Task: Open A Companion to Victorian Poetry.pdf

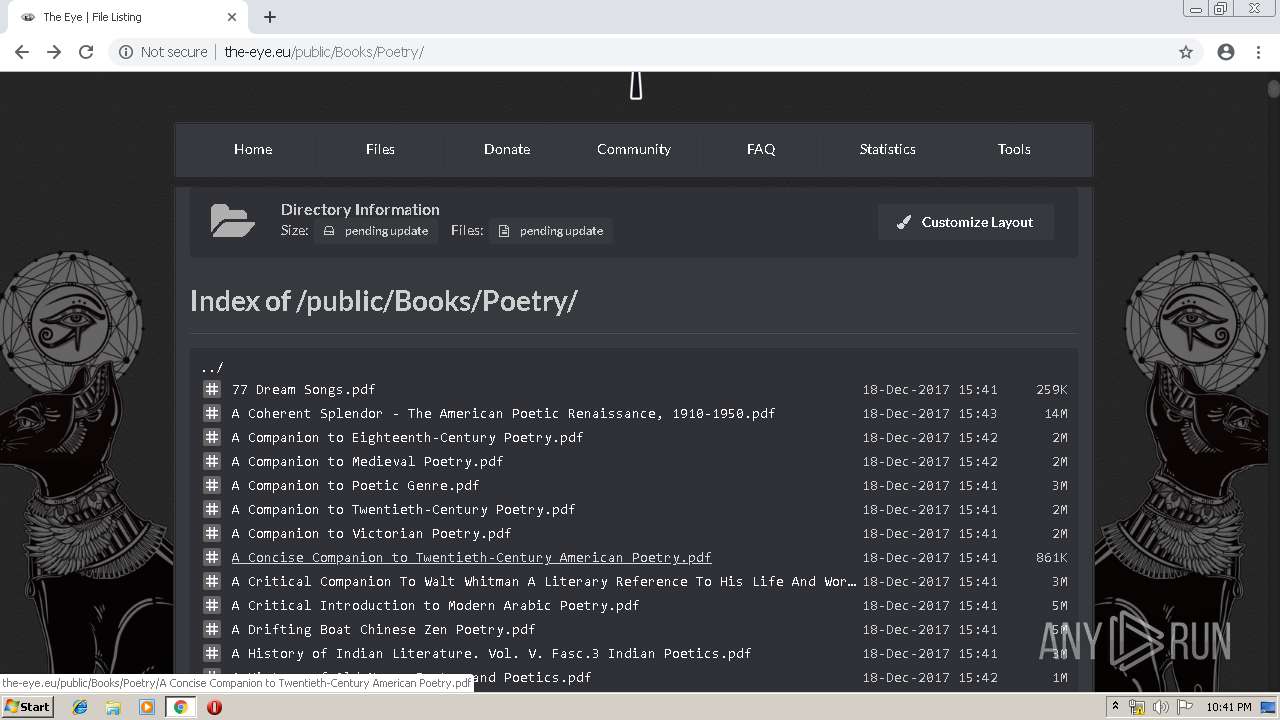Action: click(x=371, y=533)
